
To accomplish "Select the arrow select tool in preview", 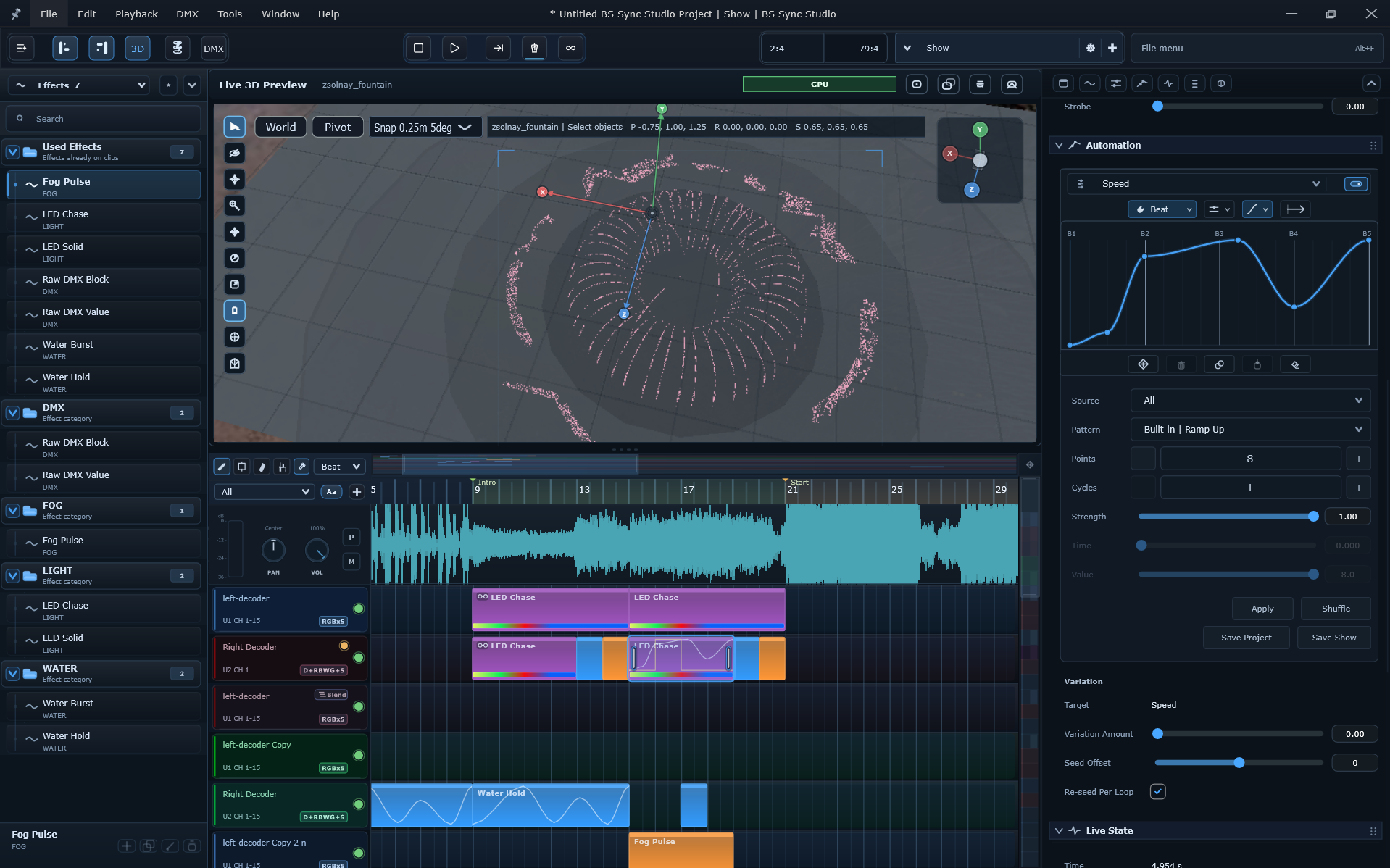I will [x=234, y=127].
